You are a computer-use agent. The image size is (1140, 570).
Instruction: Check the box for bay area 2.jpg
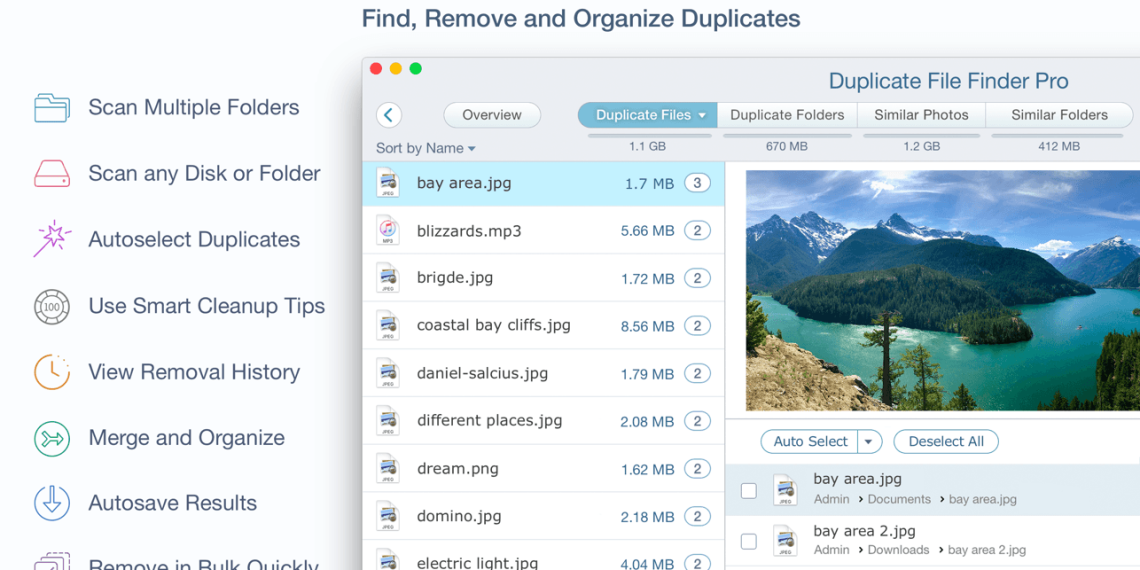(x=748, y=541)
